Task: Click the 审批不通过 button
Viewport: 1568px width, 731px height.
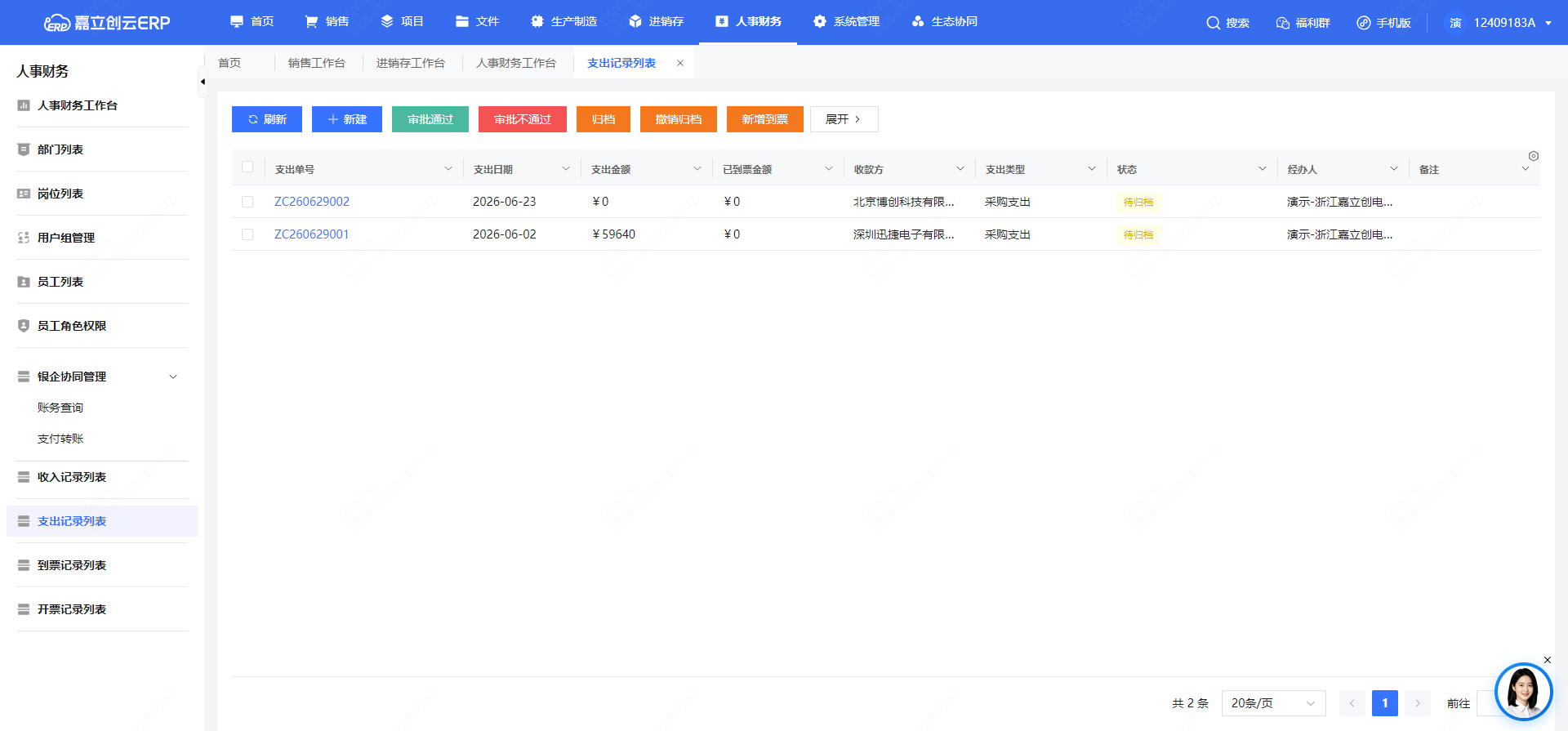Action: (523, 119)
